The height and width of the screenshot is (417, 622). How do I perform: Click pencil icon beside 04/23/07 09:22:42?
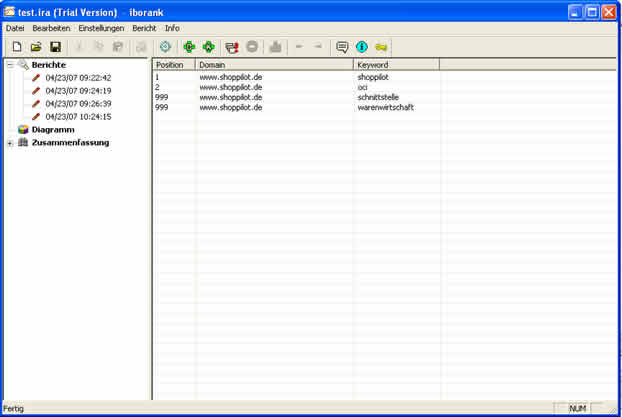point(36,78)
